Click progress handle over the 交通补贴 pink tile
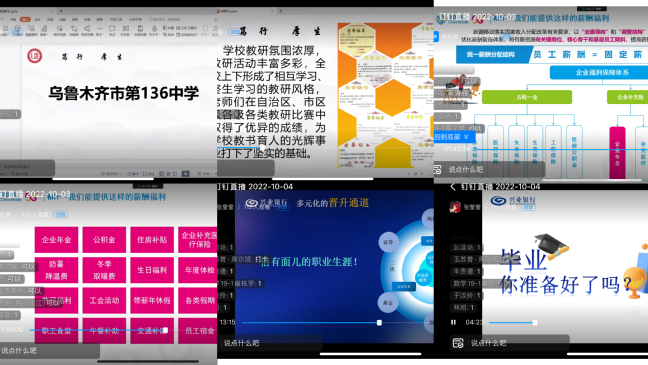Screen dimensions: 648x365 click(x=165, y=330)
